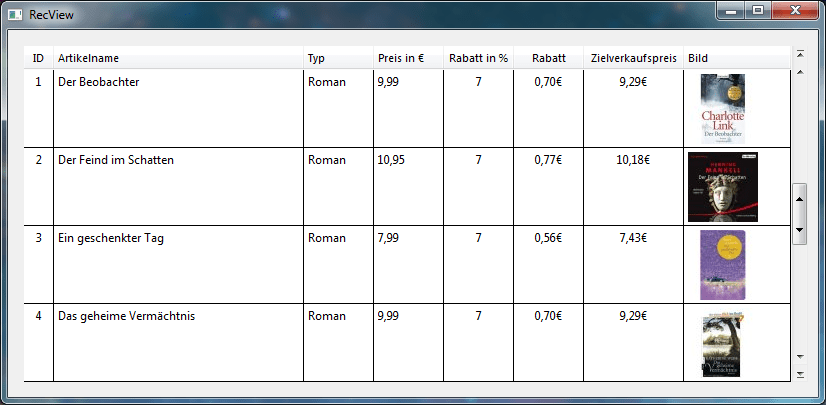Click 9,29€ target price in Der Beobachter row

[633, 83]
